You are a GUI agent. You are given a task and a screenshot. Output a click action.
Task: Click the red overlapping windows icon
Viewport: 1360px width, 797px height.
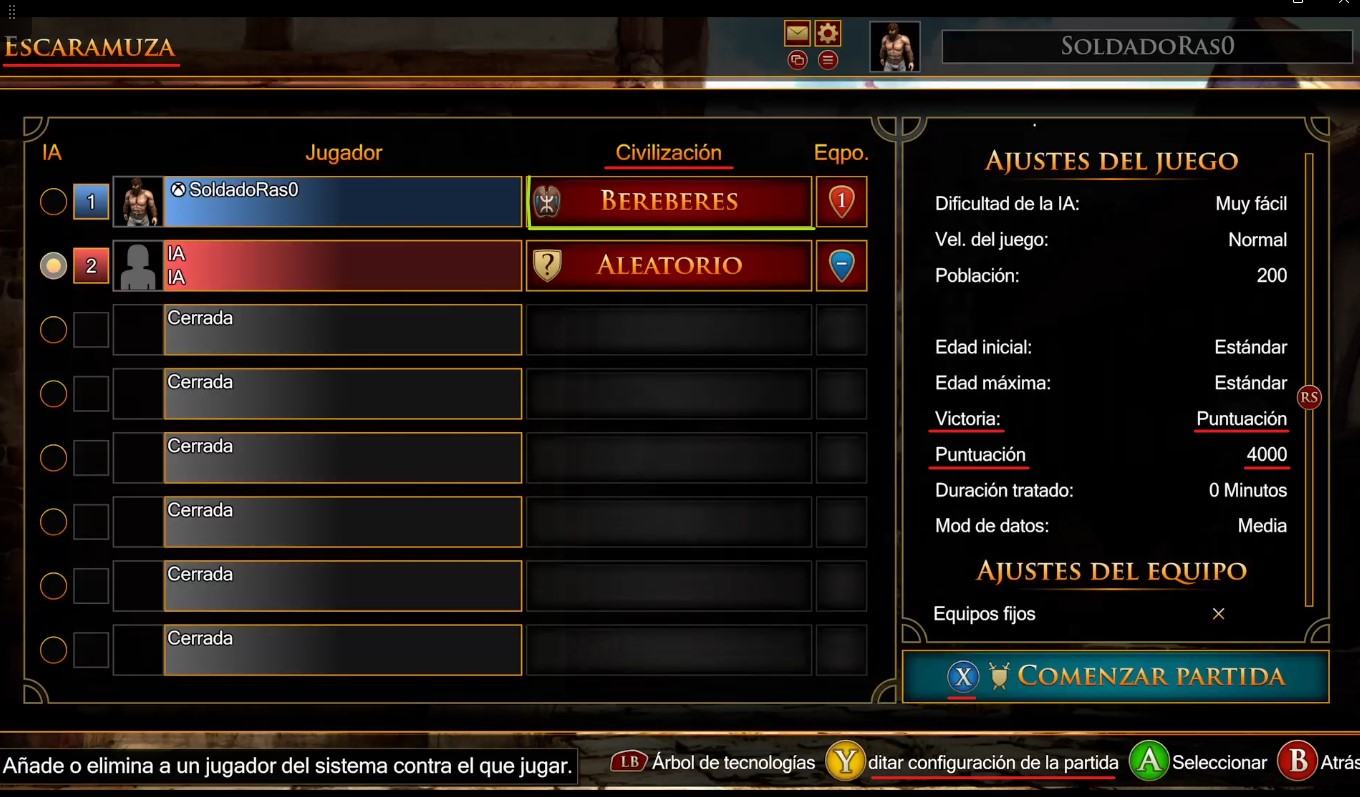797,60
